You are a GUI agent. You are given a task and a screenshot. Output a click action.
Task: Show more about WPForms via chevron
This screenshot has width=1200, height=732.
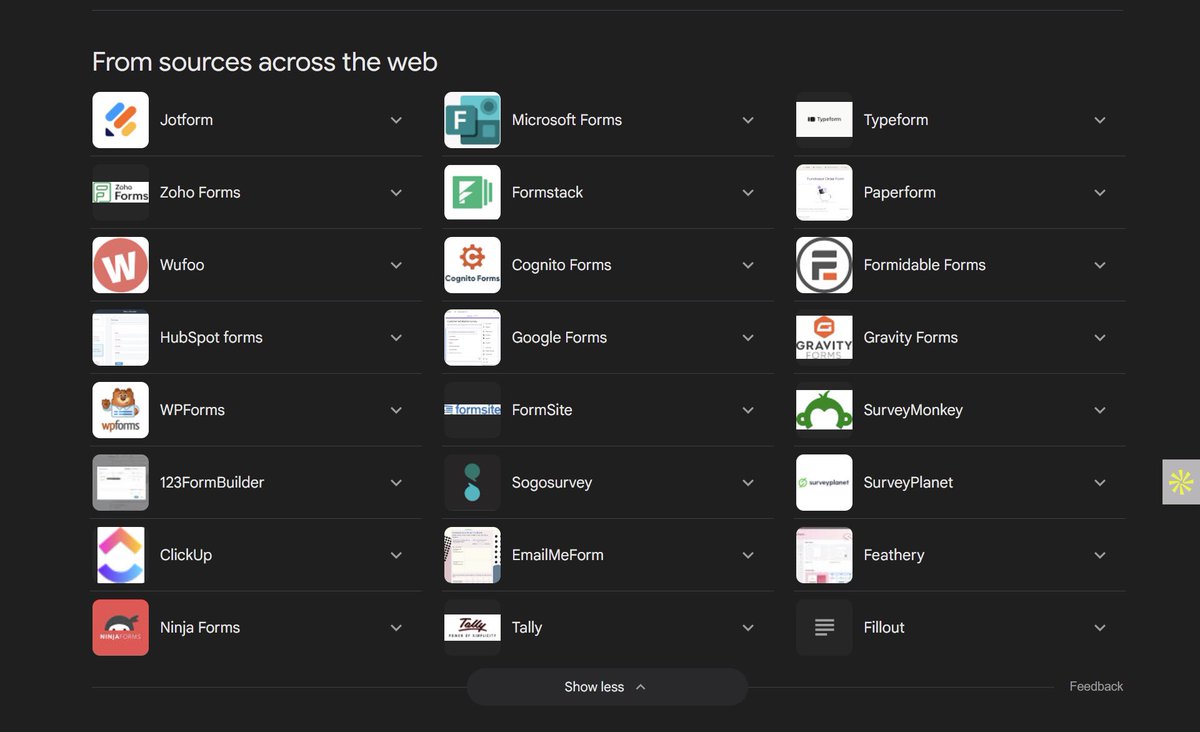pyautogui.click(x=396, y=410)
